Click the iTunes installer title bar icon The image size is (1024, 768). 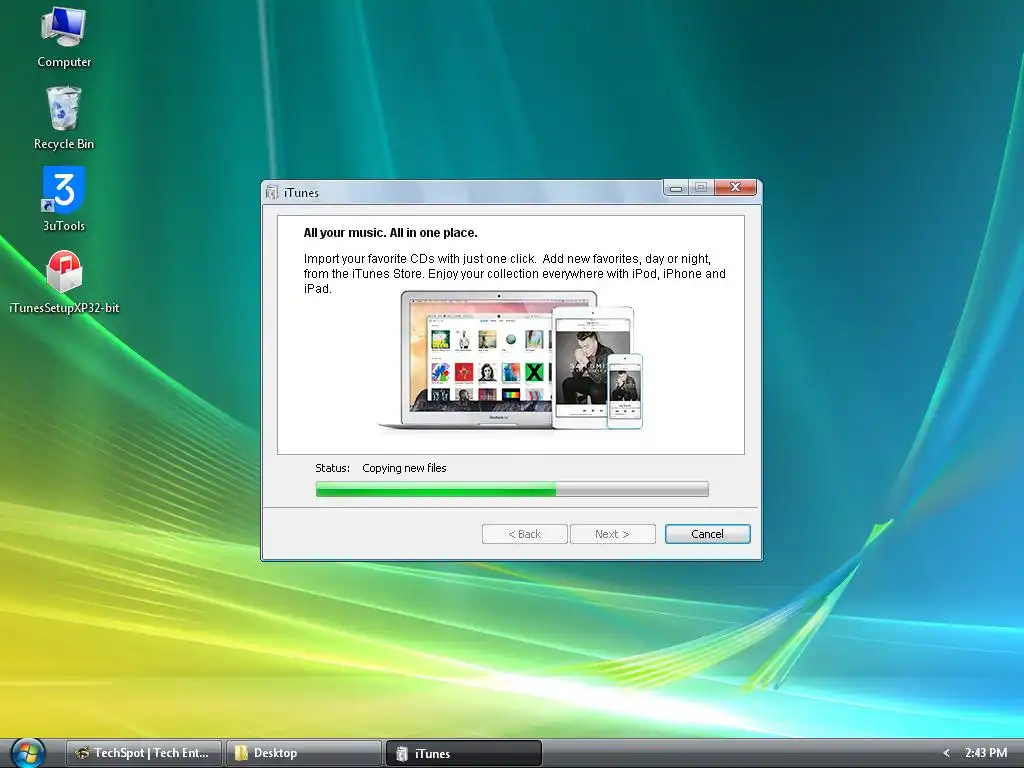272,193
